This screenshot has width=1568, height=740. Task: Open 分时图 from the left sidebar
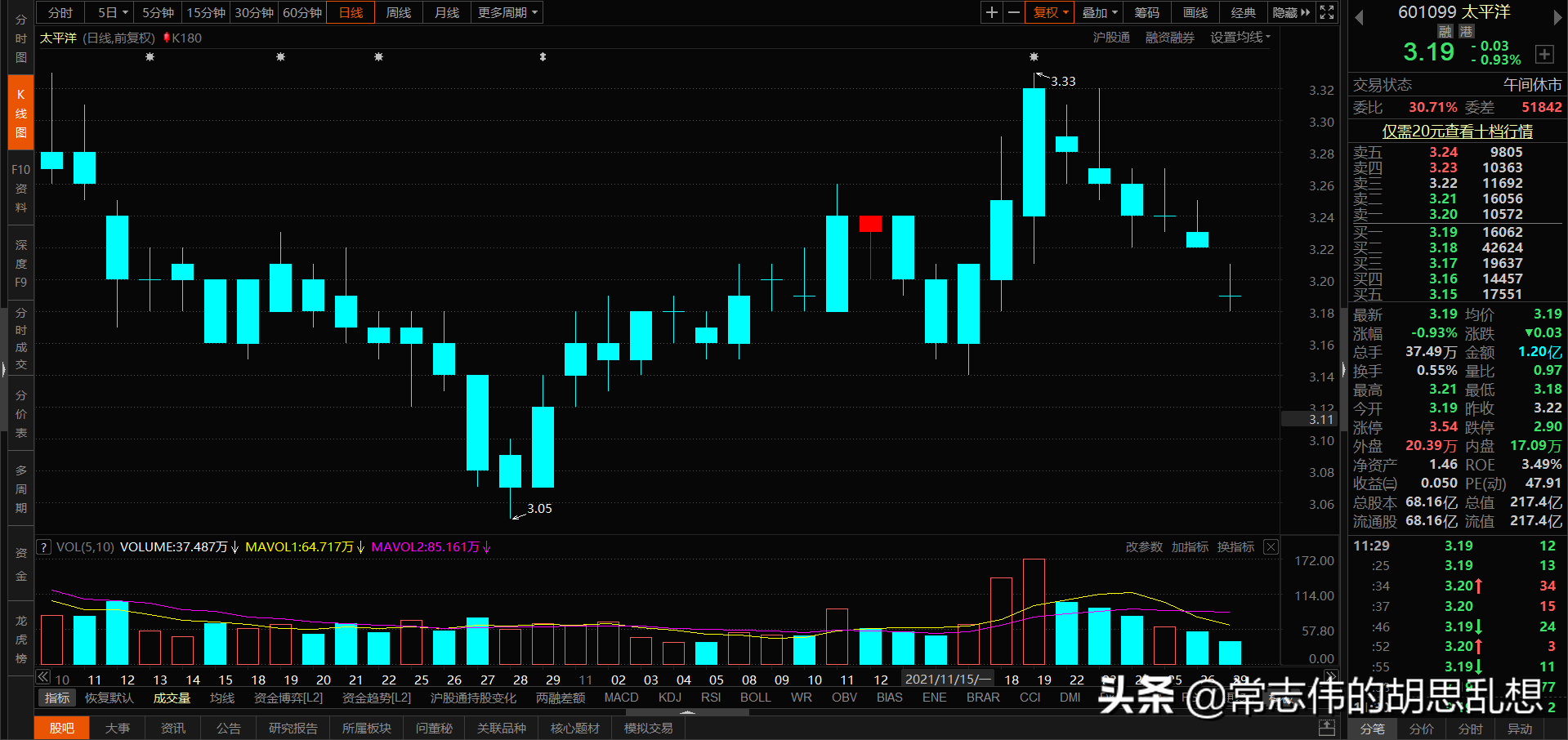pos(20,38)
